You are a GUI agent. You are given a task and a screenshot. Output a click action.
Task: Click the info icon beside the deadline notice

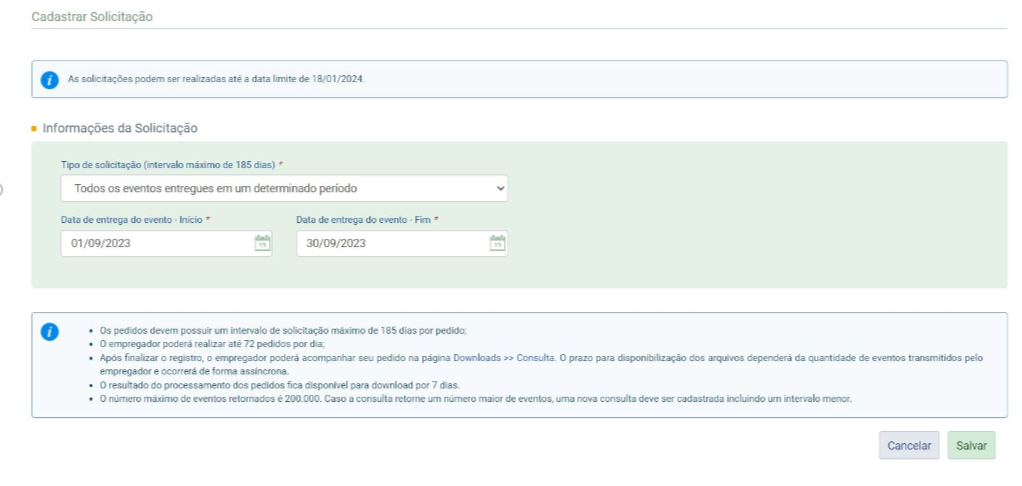[x=49, y=79]
